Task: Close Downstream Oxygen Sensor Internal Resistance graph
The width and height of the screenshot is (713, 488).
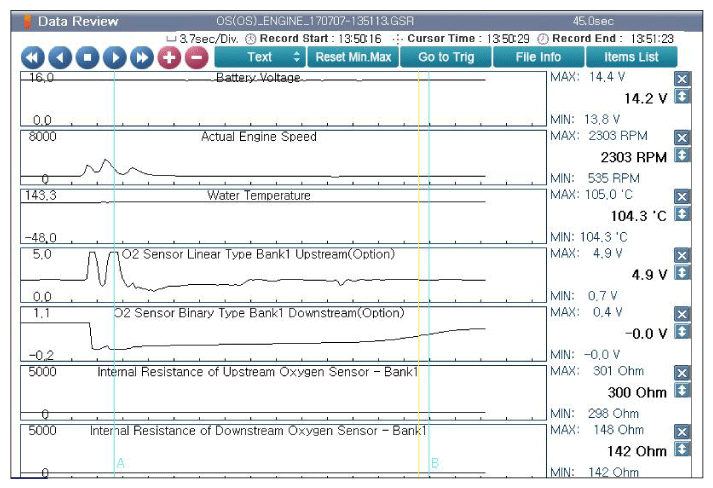Action: (x=682, y=432)
